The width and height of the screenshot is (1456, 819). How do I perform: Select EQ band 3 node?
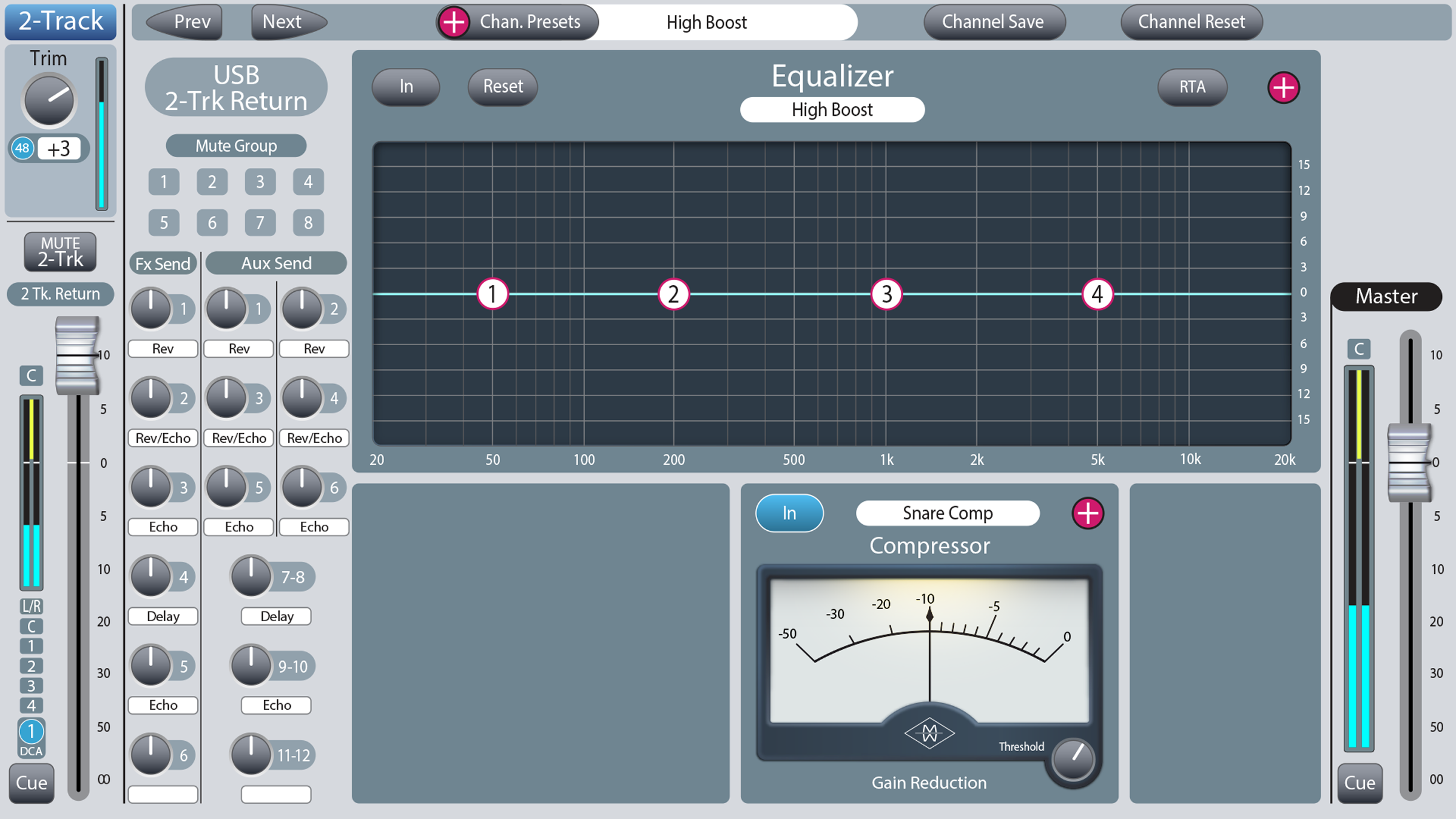(886, 294)
